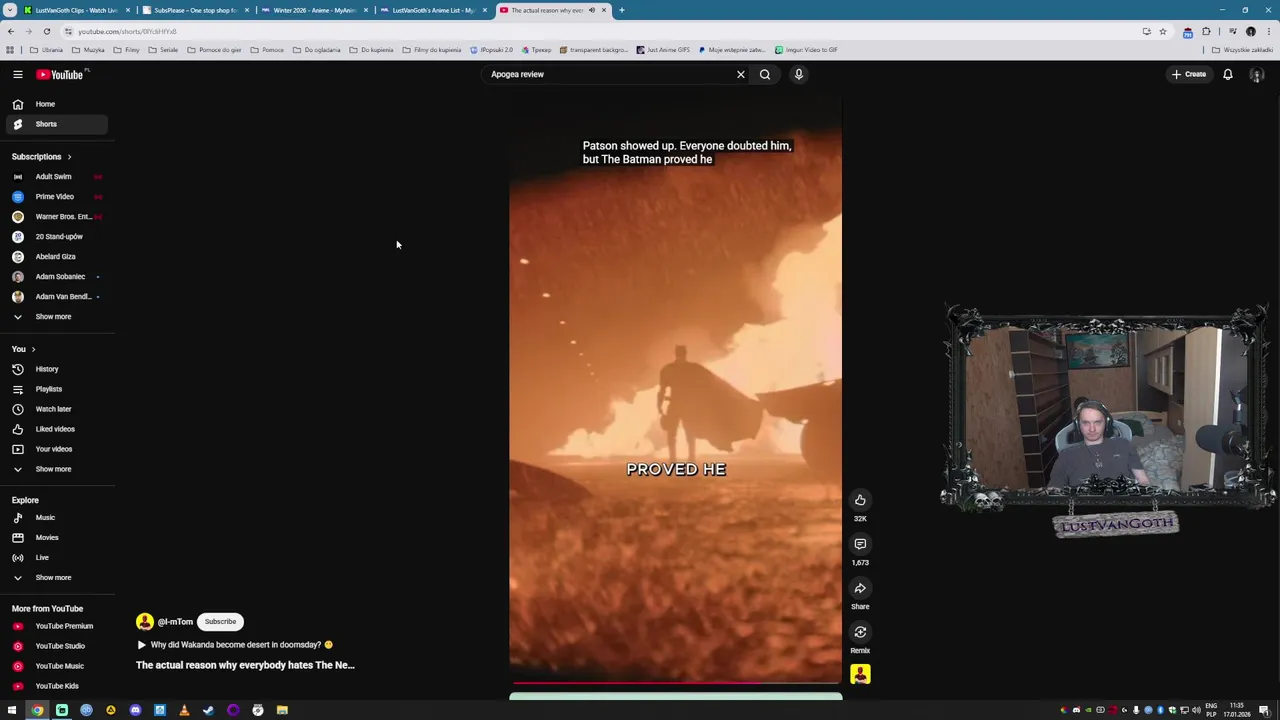Open the Windows Start menu
This screenshot has height=720, width=1280.
point(12,710)
